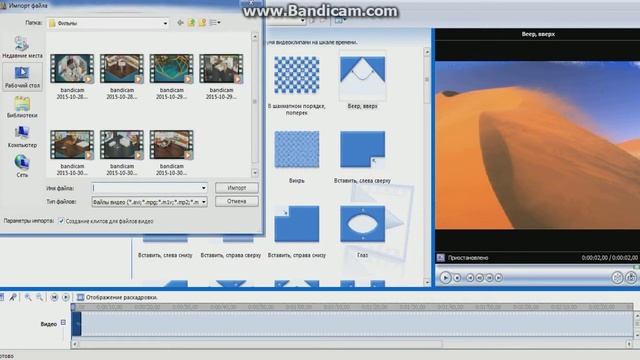Expand the Имя файла dropdown arrow
Image resolution: width=640 pixels, height=360 pixels.
coord(203,188)
